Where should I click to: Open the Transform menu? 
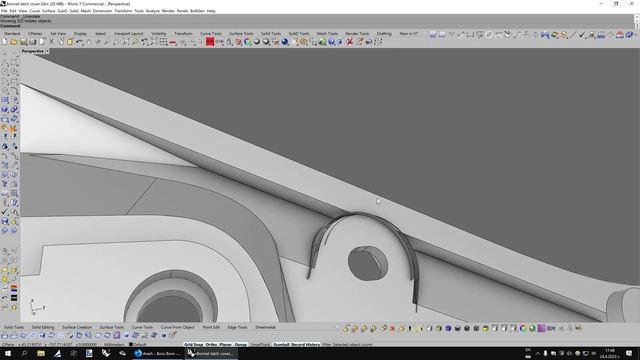(123, 11)
